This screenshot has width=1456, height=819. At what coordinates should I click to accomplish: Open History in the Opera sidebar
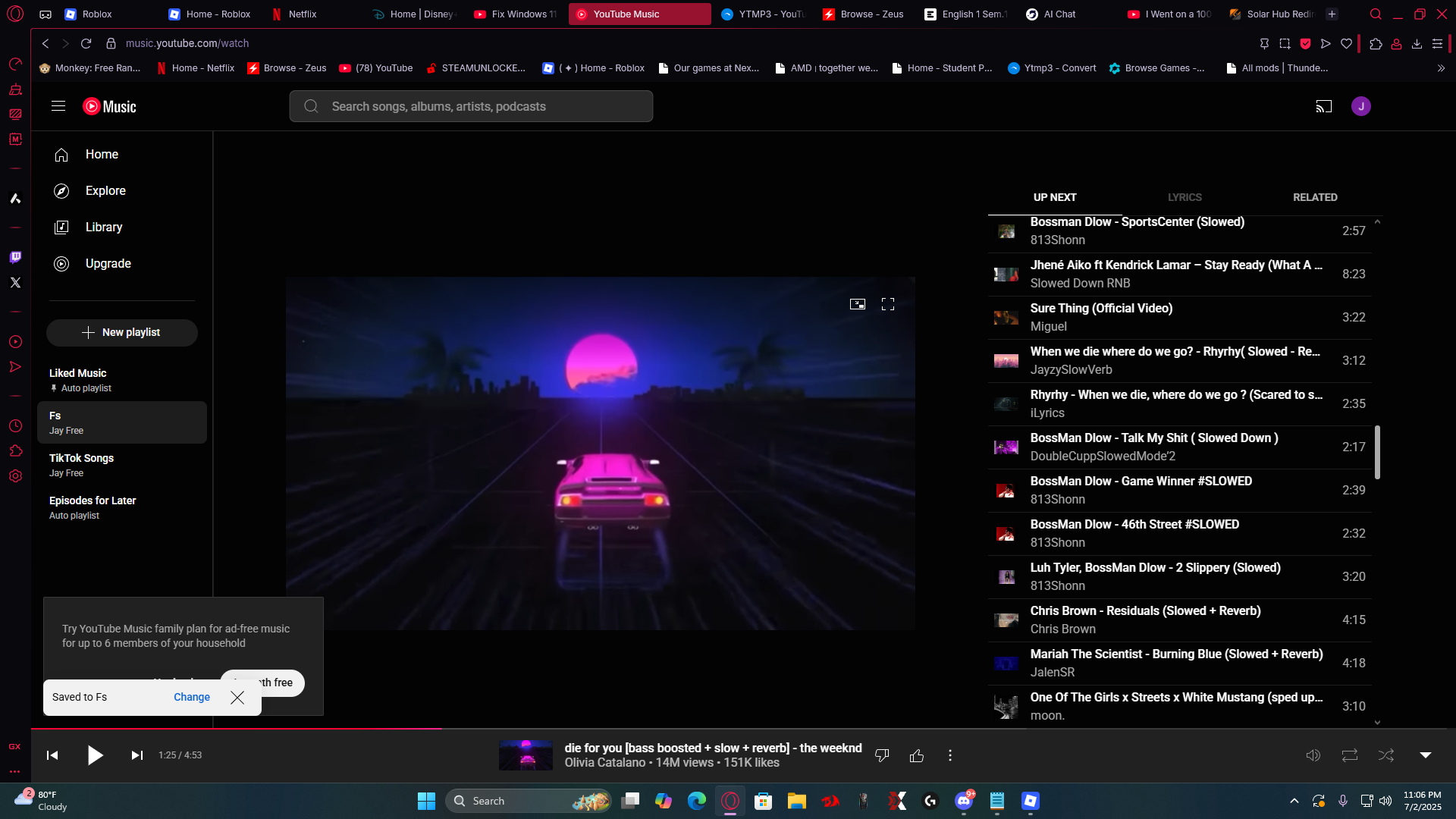[15, 426]
